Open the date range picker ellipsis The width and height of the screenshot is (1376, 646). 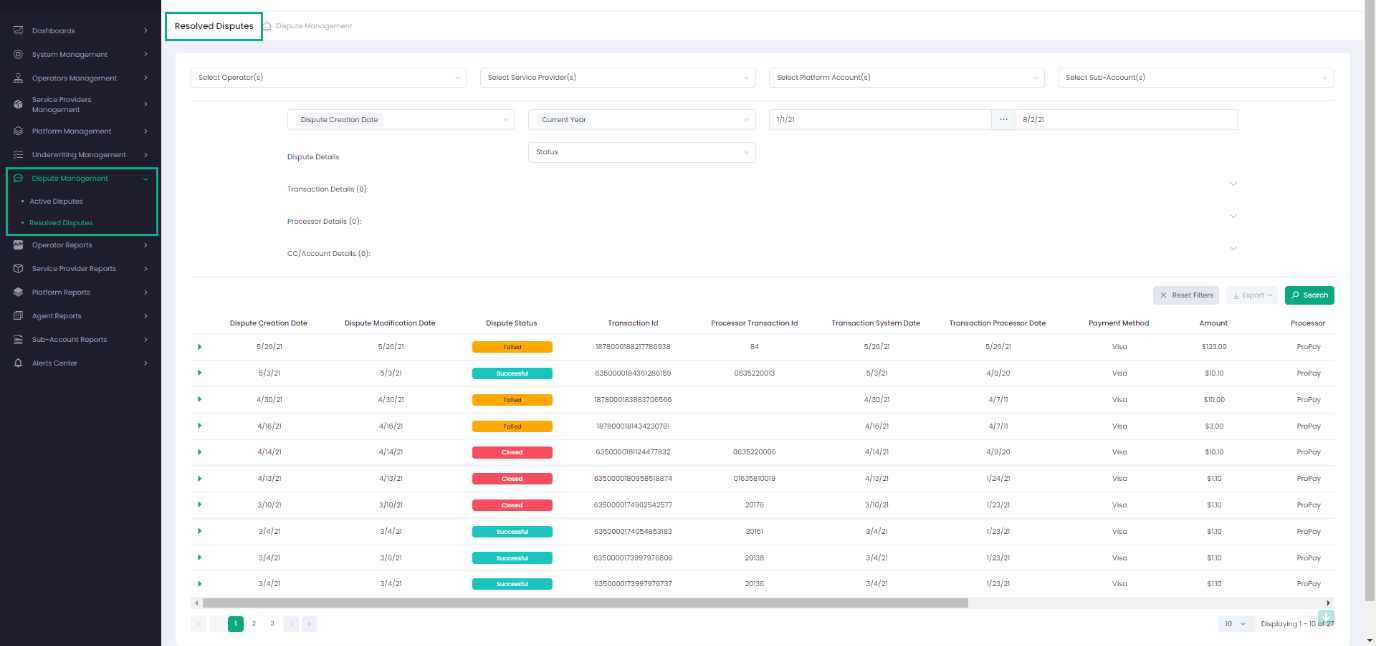pyautogui.click(x=1003, y=119)
